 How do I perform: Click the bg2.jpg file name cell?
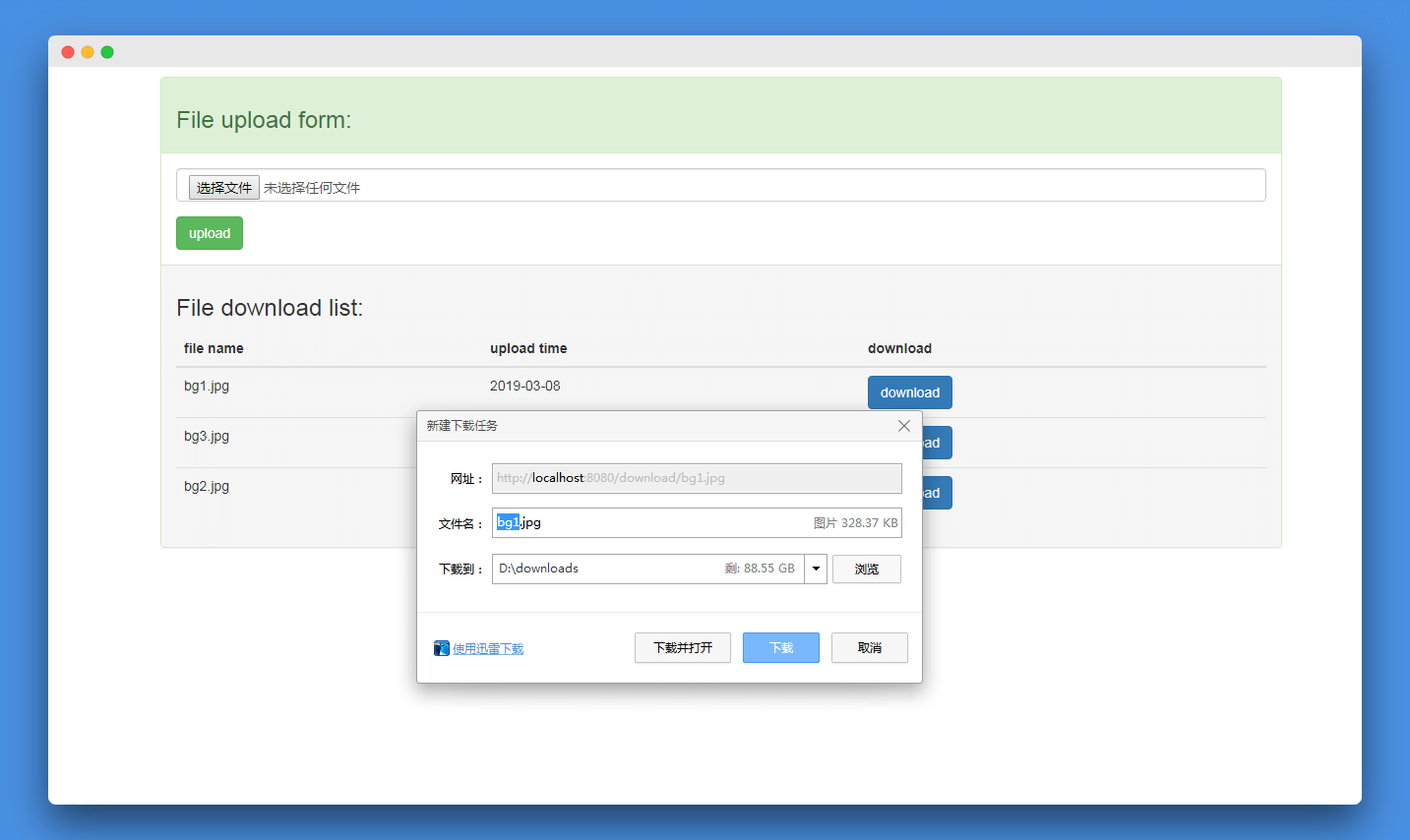207,486
